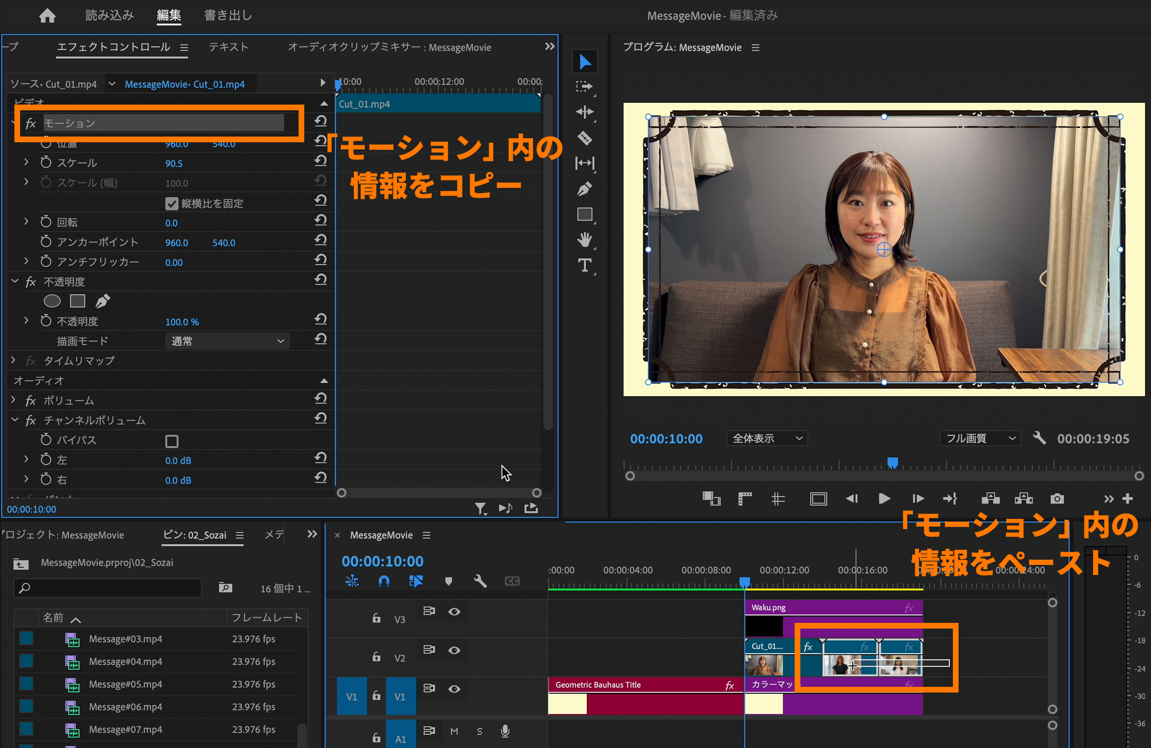The height and width of the screenshot is (748, 1151).
Task: Open the テキスト panel tab
Action: pos(228,47)
